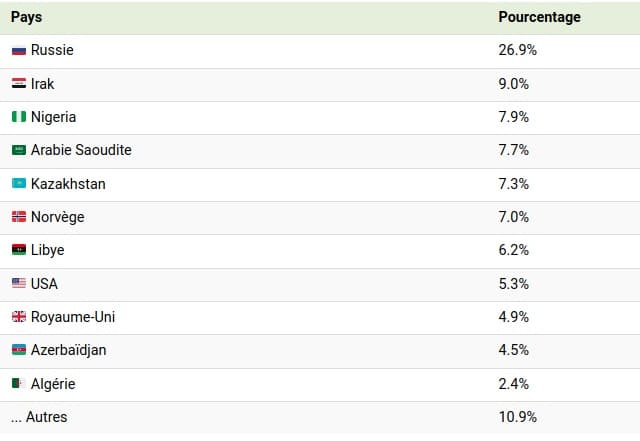Image resolution: width=640 pixels, height=441 pixels.
Task: Click the Azerbaïdjan country name
Action: [x=69, y=350]
